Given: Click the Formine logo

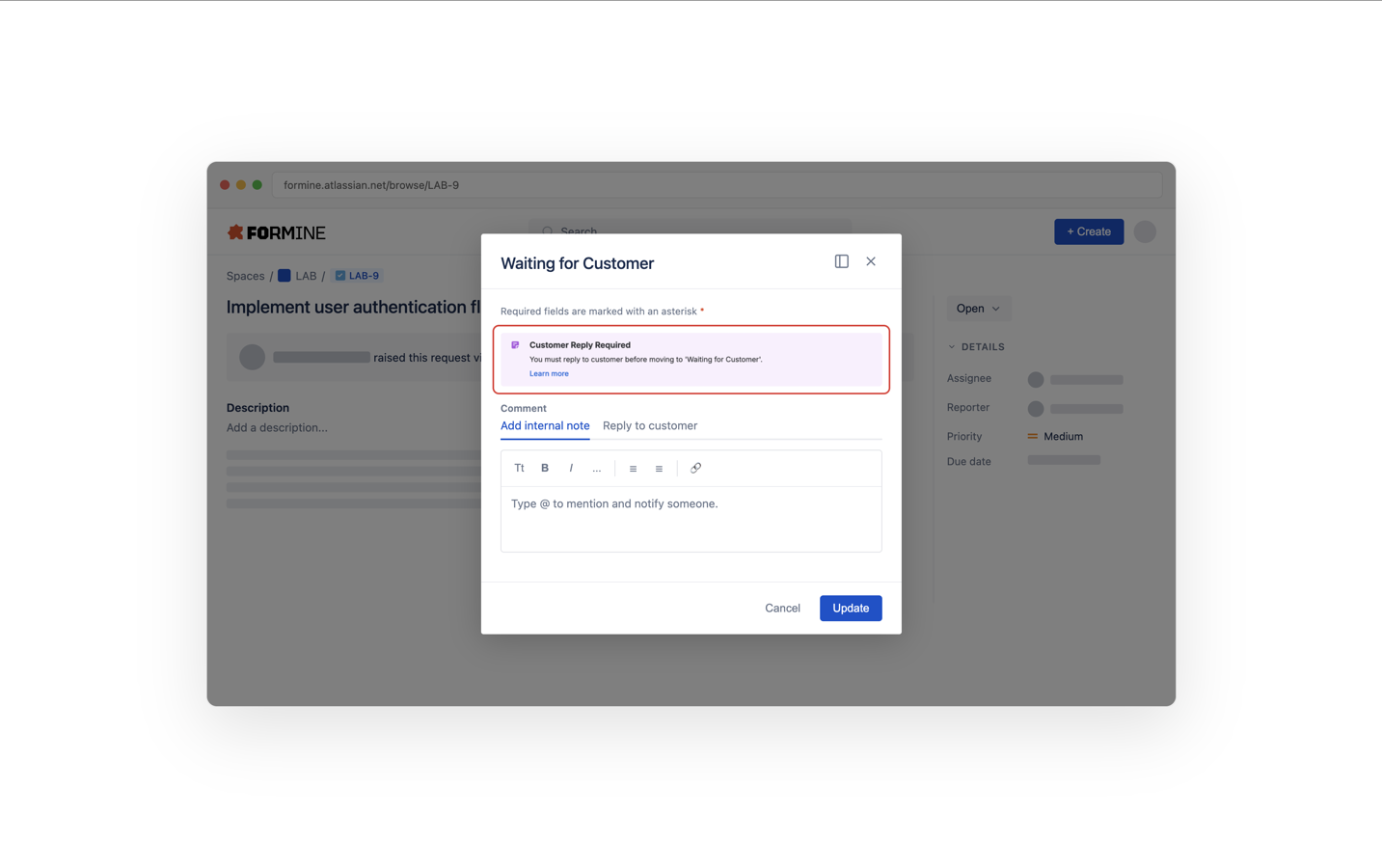Looking at the screenshot, I should (277, 232).
